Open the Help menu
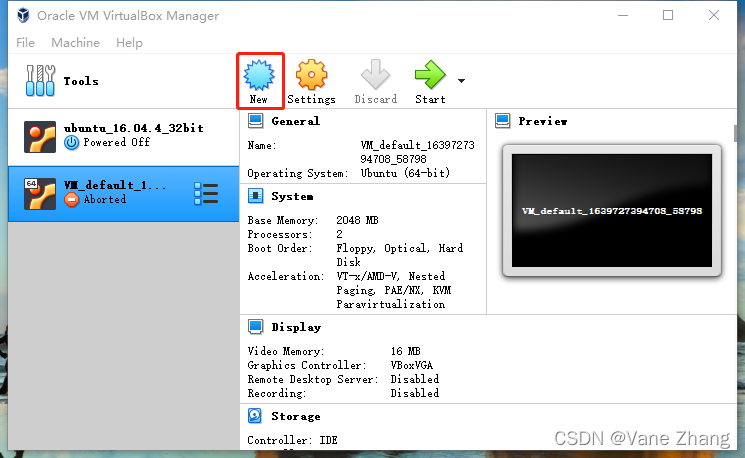The height and width of the screenshot is (458, 745). click(129, 43)
